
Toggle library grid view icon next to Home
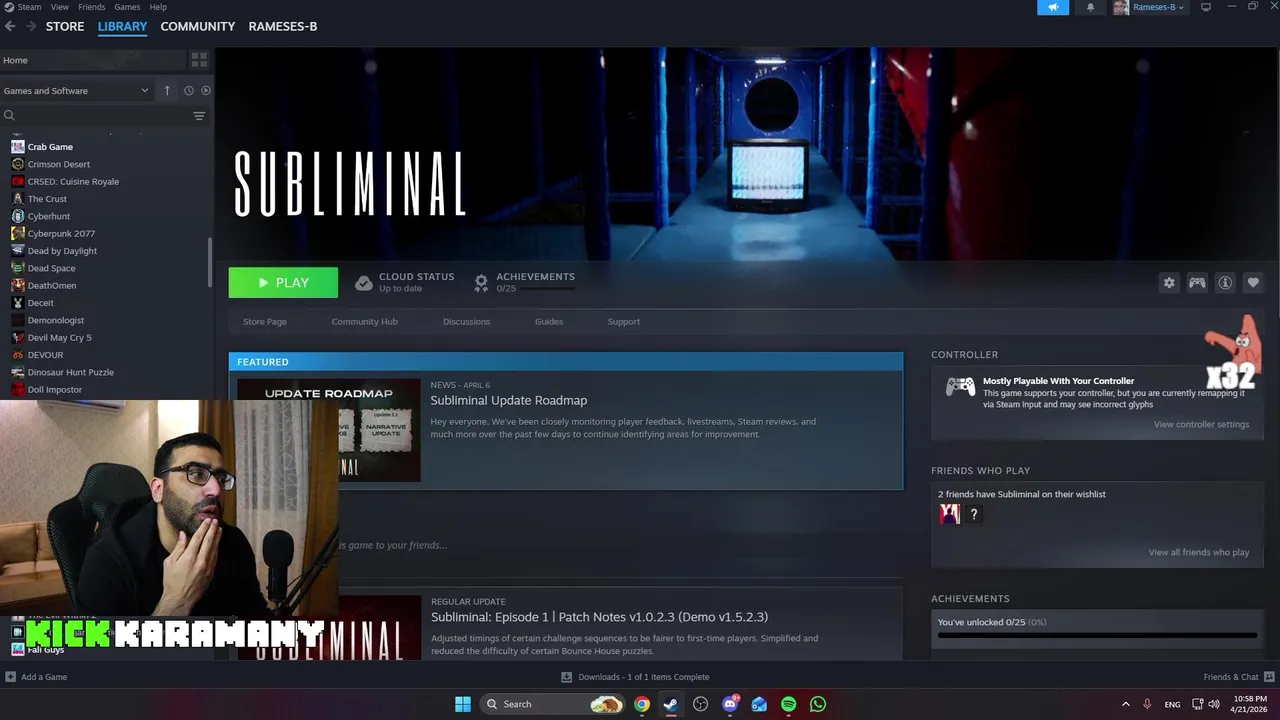[199, 60]
